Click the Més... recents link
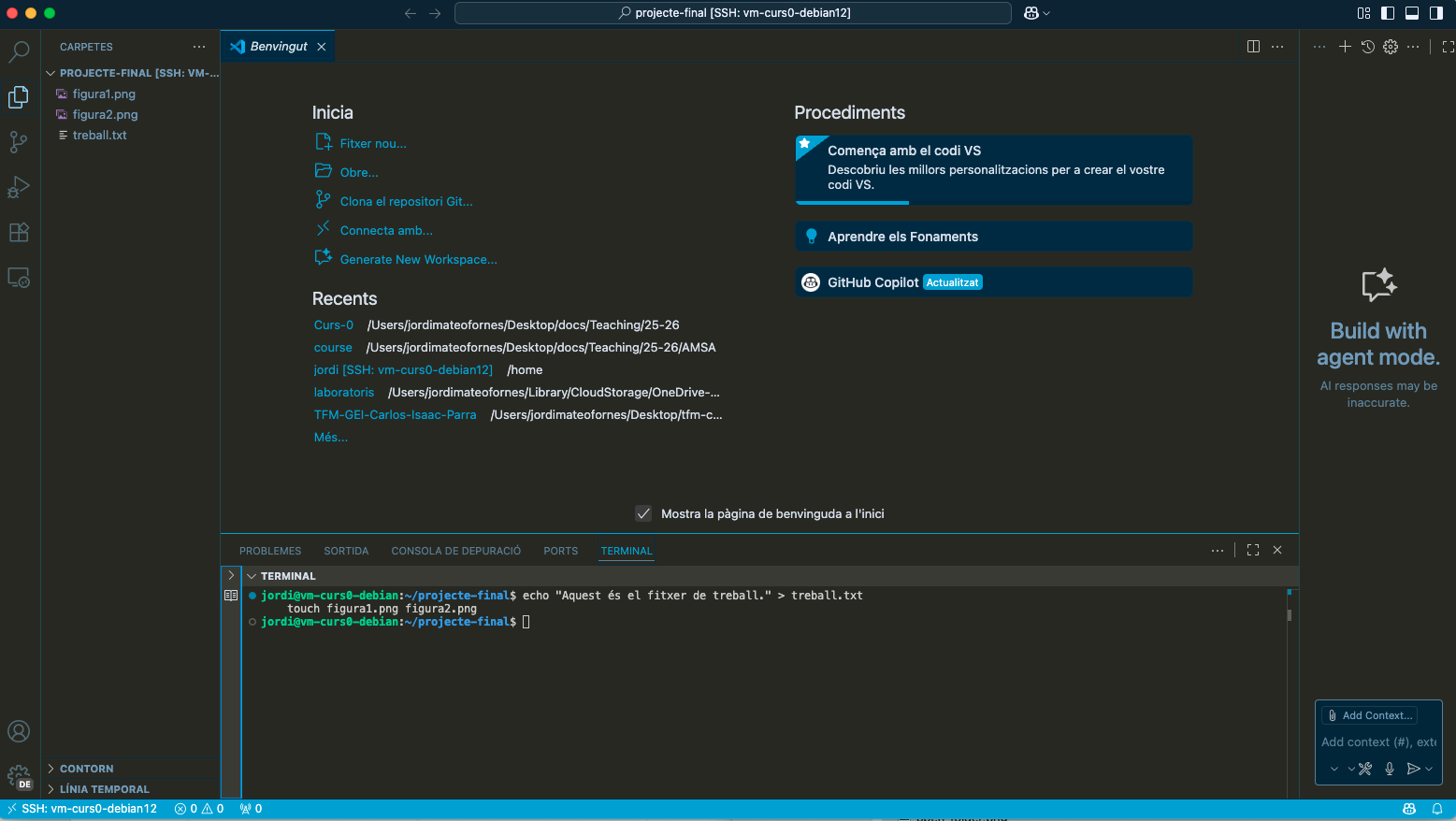 pyautogui.click(x=330, y=437)
